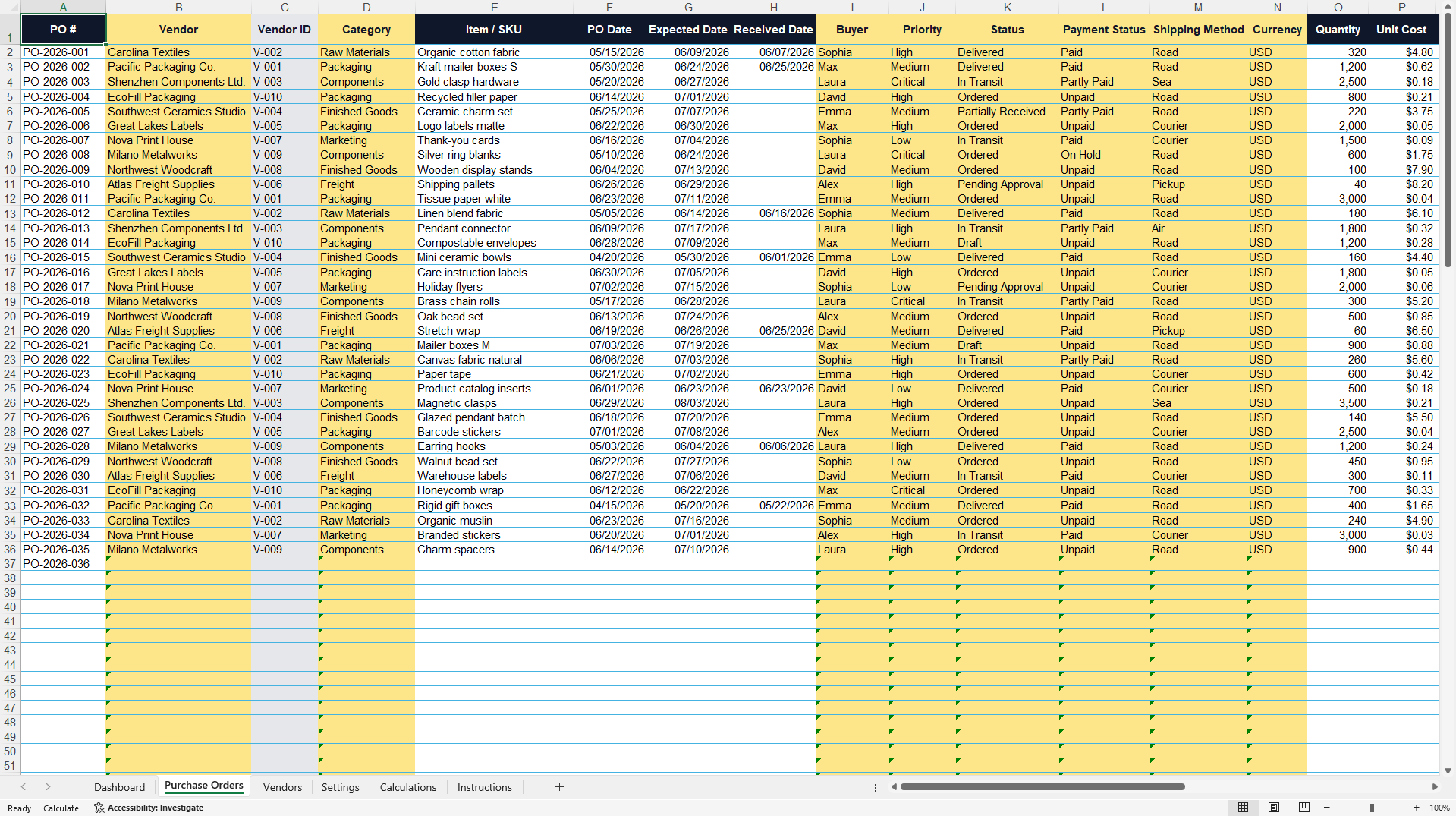Select cell 'Compostable envelopes'
This screenshot has height=816, width=1456.
point(494,243)
